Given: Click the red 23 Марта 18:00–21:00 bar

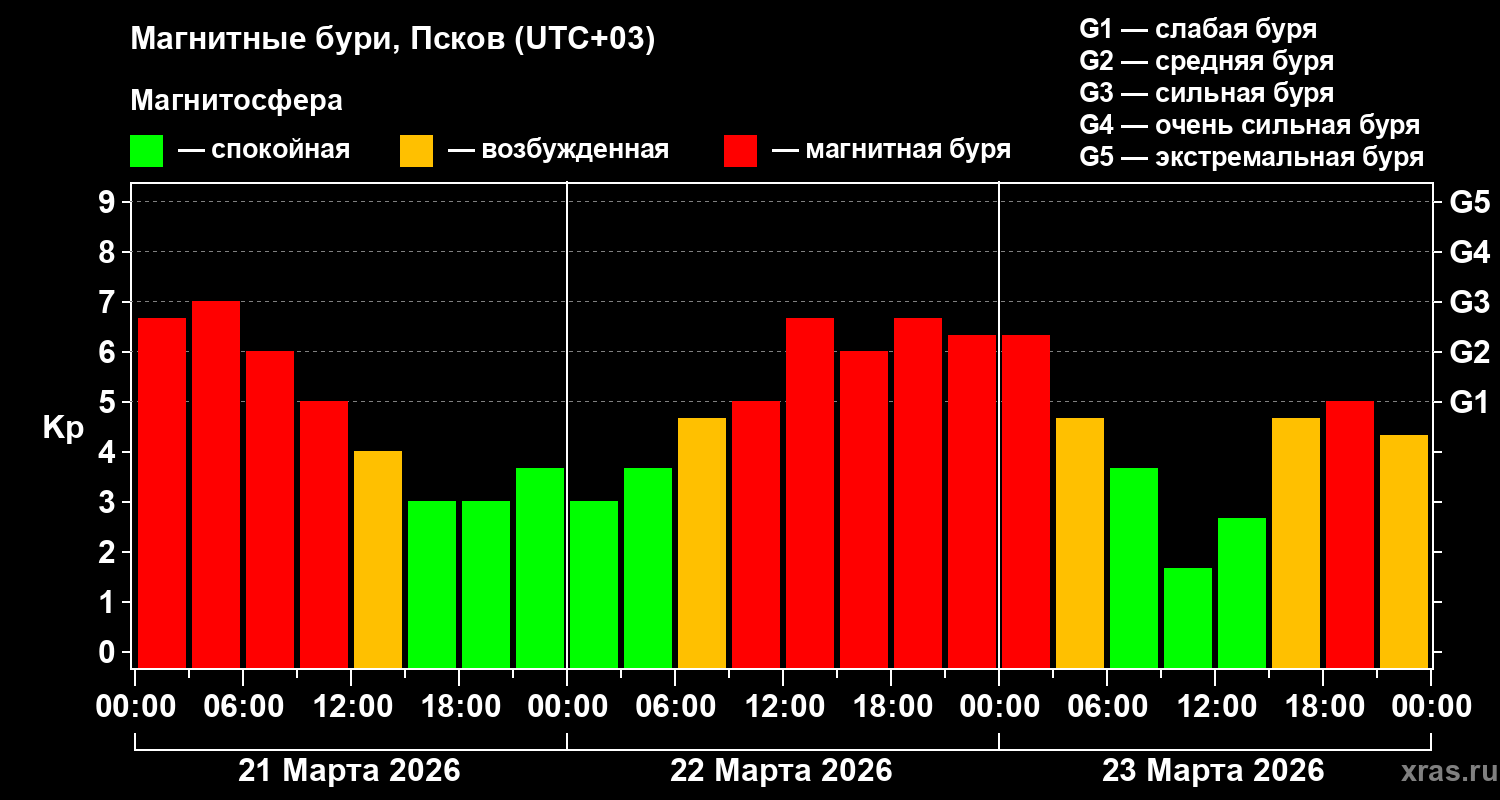Looking at the screenshot, I should tap(1350, 535).
